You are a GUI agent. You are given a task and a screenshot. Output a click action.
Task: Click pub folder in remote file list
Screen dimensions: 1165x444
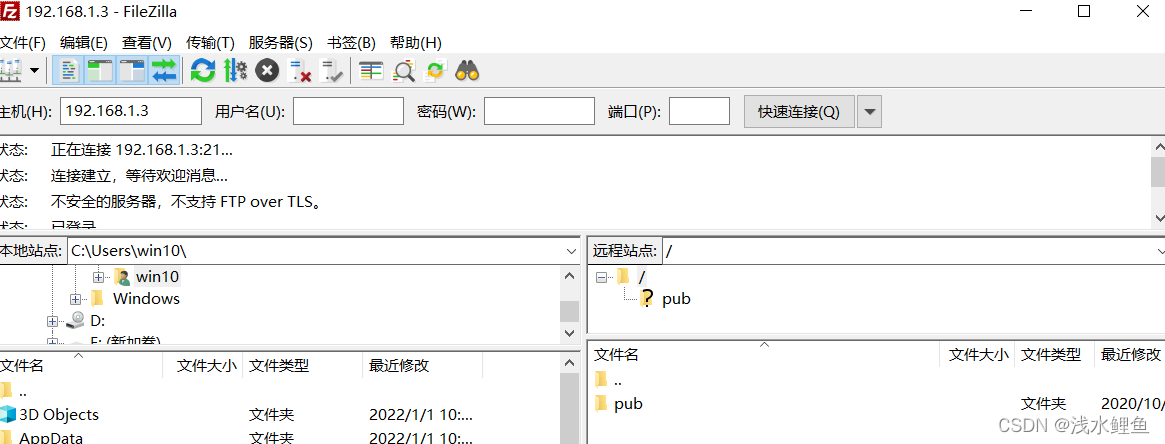628,403
